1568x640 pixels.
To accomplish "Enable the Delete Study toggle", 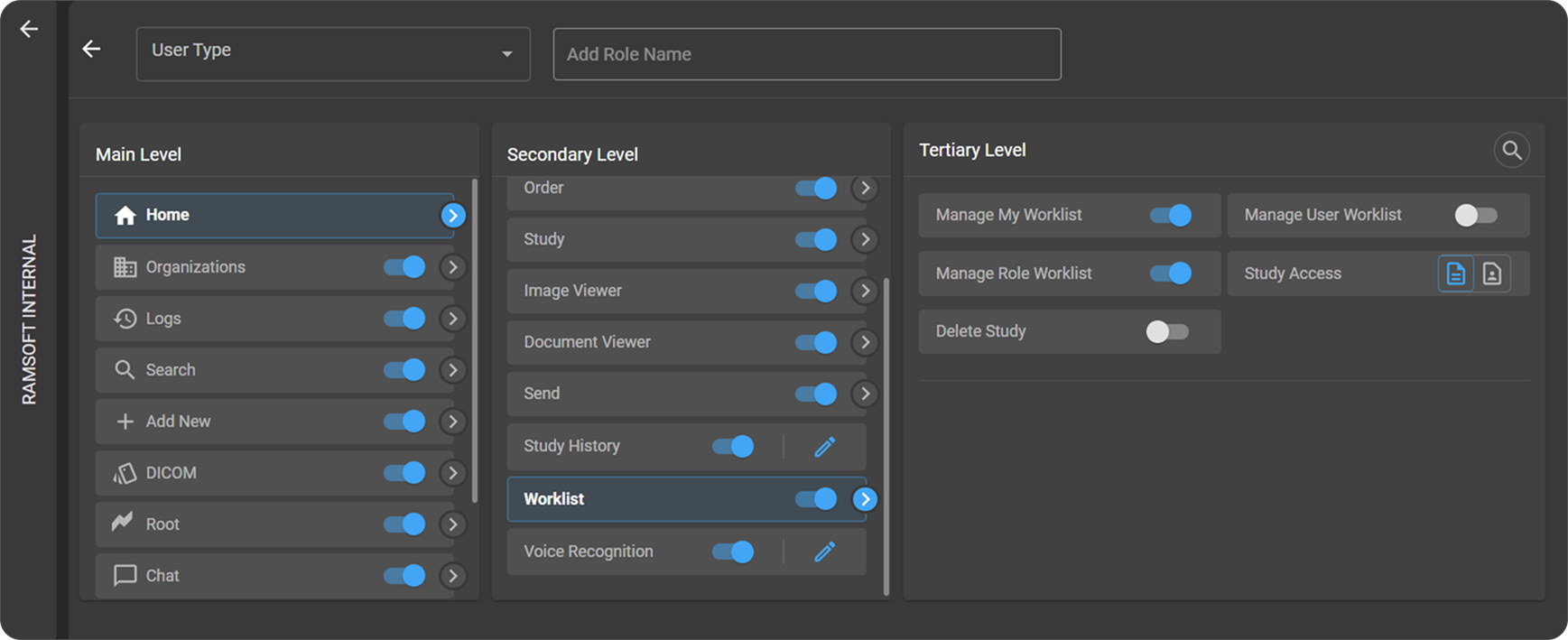I will tap(1167, 331).
